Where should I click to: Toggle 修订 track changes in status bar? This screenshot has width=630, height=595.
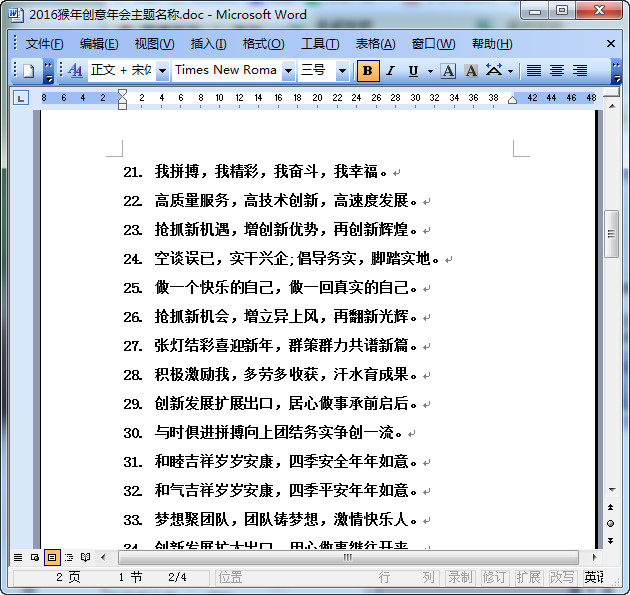coord(494,577)
